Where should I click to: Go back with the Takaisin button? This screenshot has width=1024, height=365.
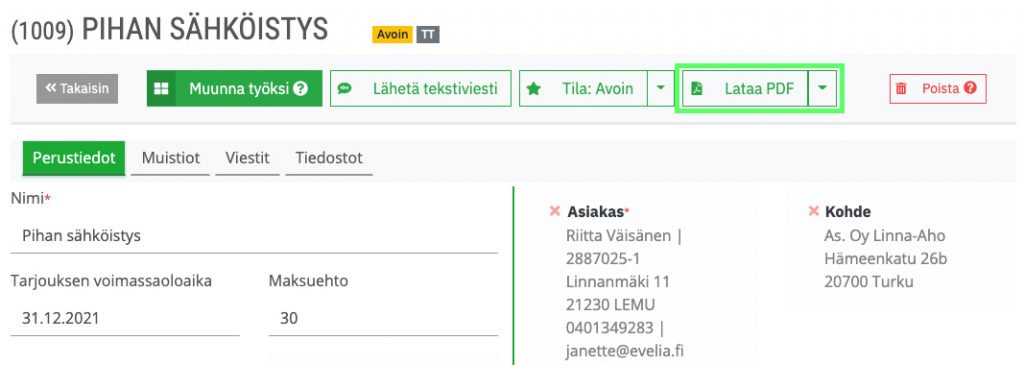[x=77, y=88]
